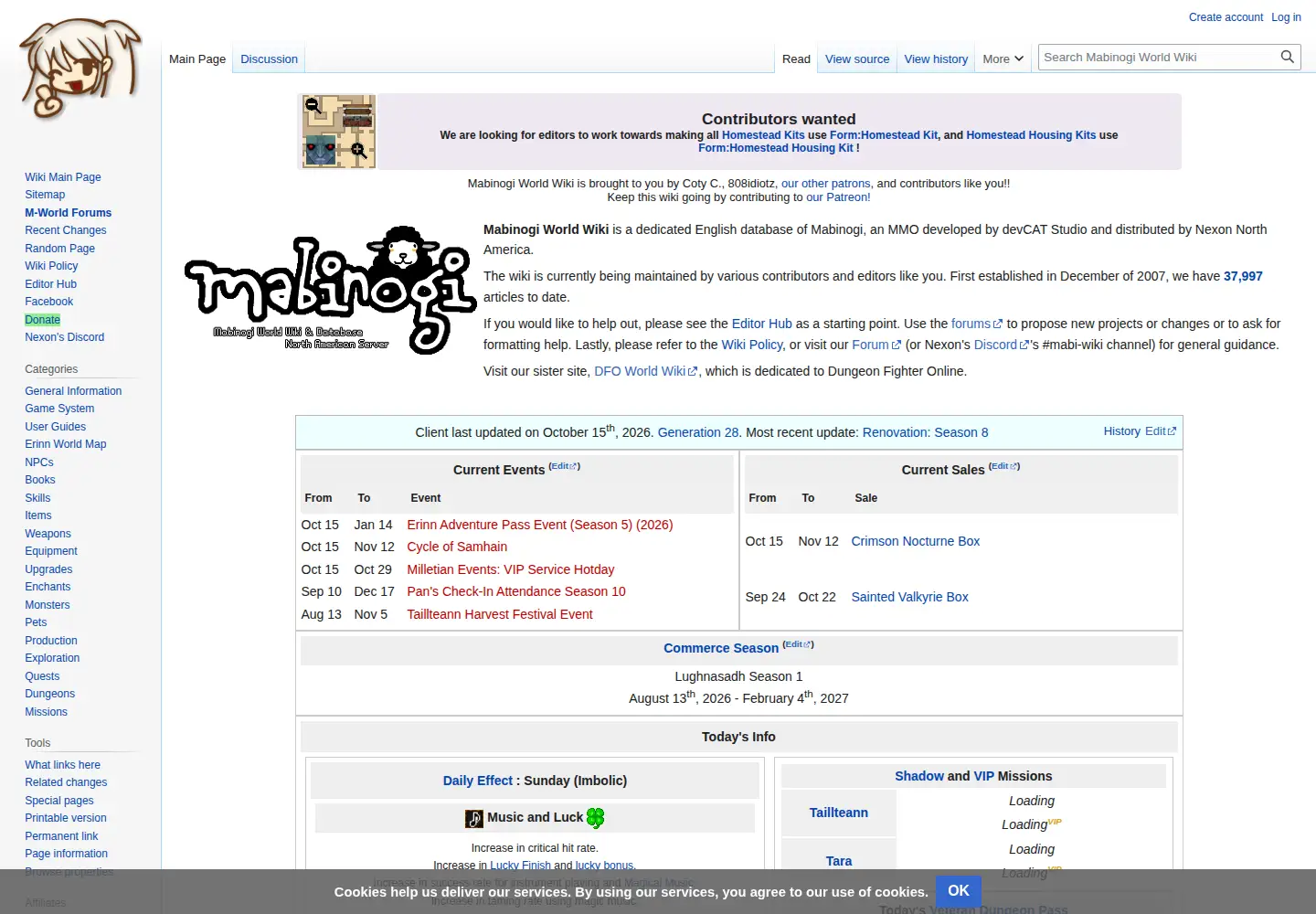This screenshot has height=914, width=1316.
Task: Open Form:Homestead Housing Kit link
Action: pyautogui.click(x=776, y=148)
